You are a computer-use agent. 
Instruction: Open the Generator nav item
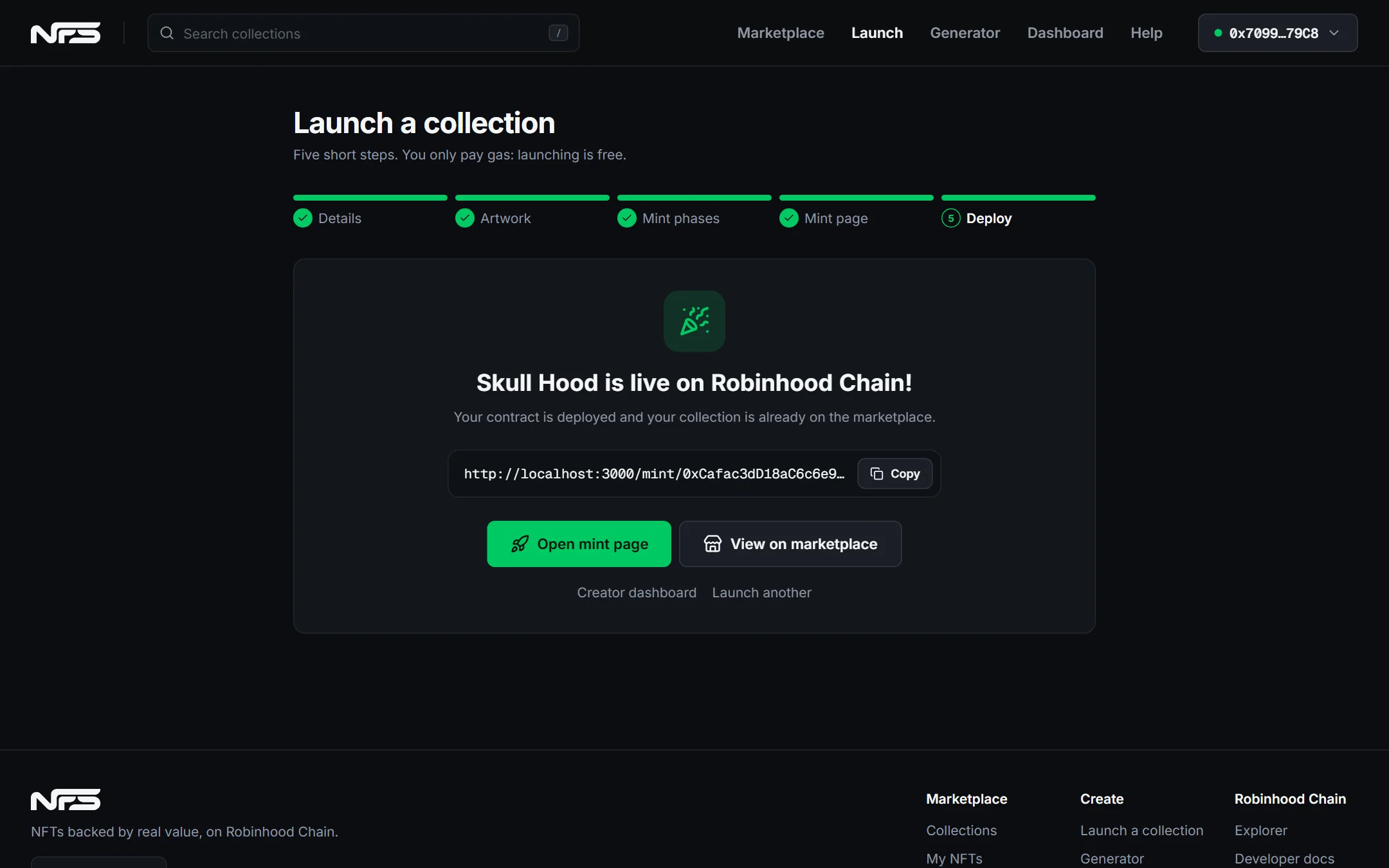click(x=965, y=33)
